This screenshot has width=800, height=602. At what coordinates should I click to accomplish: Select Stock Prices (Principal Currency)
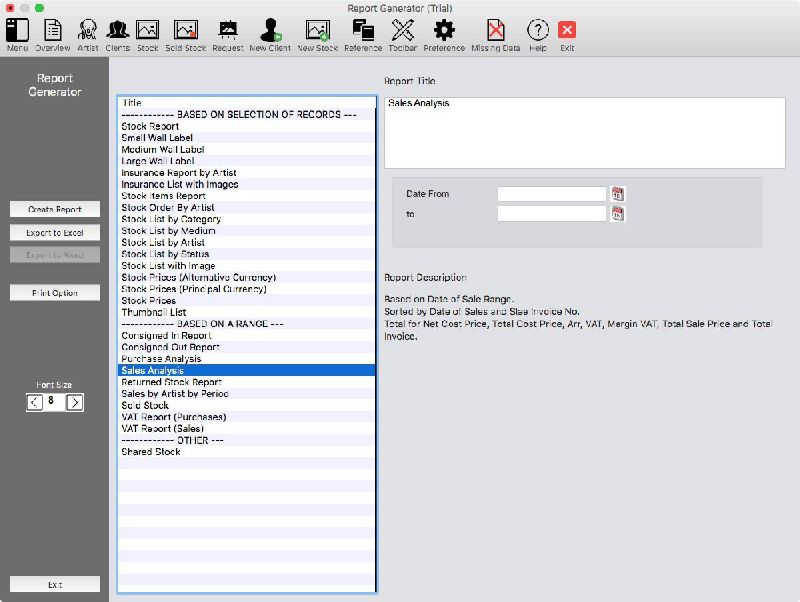[246, 289]
